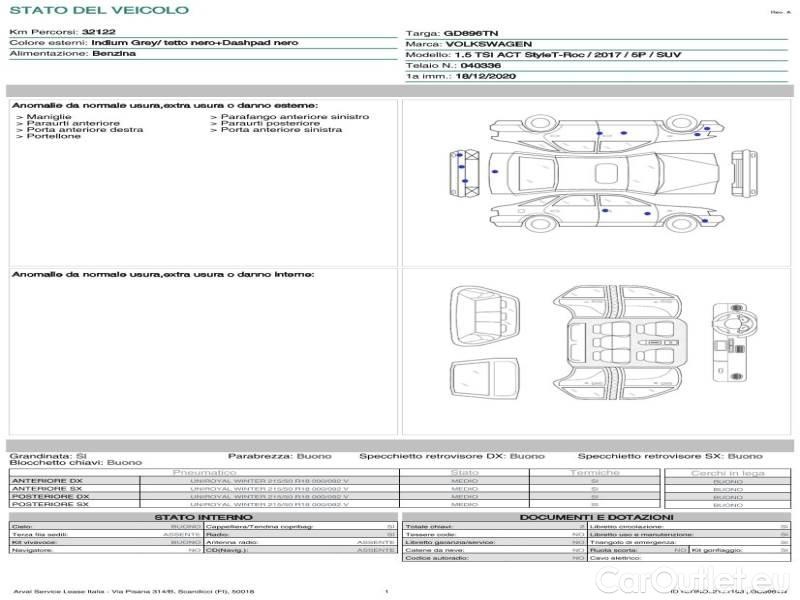The height and width of the screenshot is (600, 800).
Task: Click the Cerchi in lega column header
Action: (x=727, y=472)
